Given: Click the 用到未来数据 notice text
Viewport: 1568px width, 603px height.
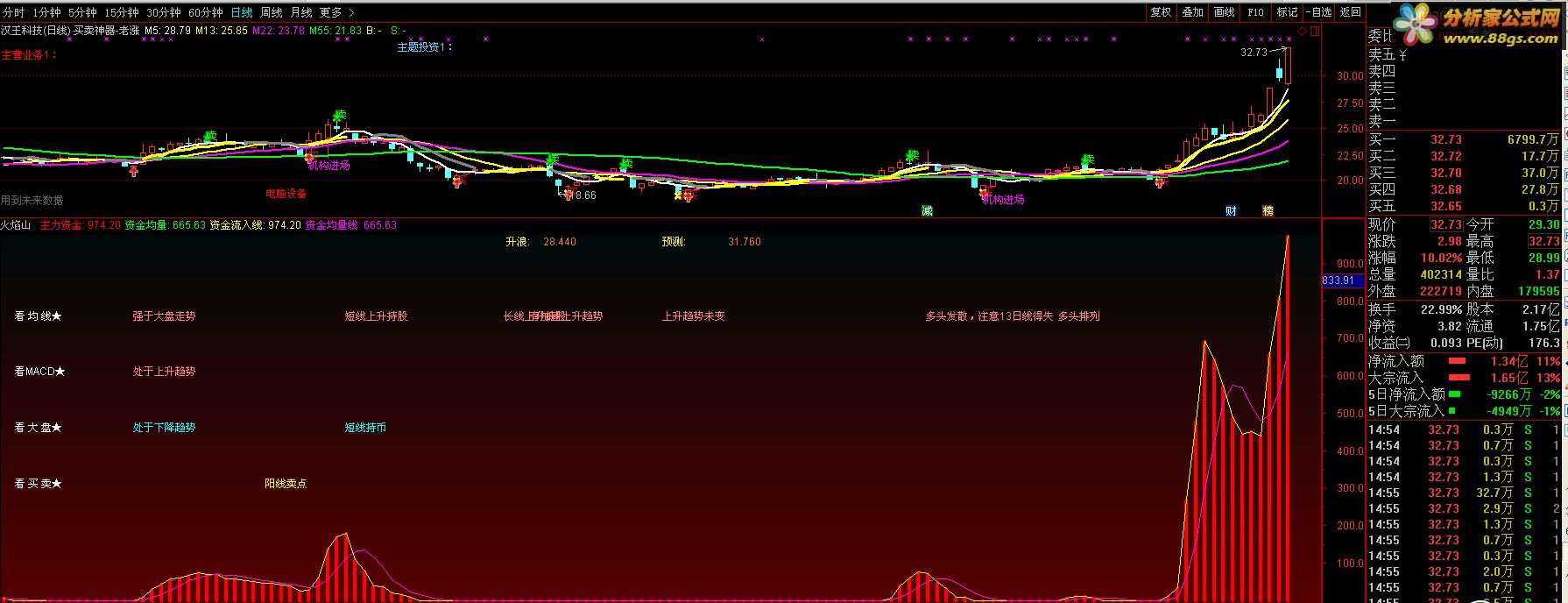Looking at the screenshot, I should [32, 201].
